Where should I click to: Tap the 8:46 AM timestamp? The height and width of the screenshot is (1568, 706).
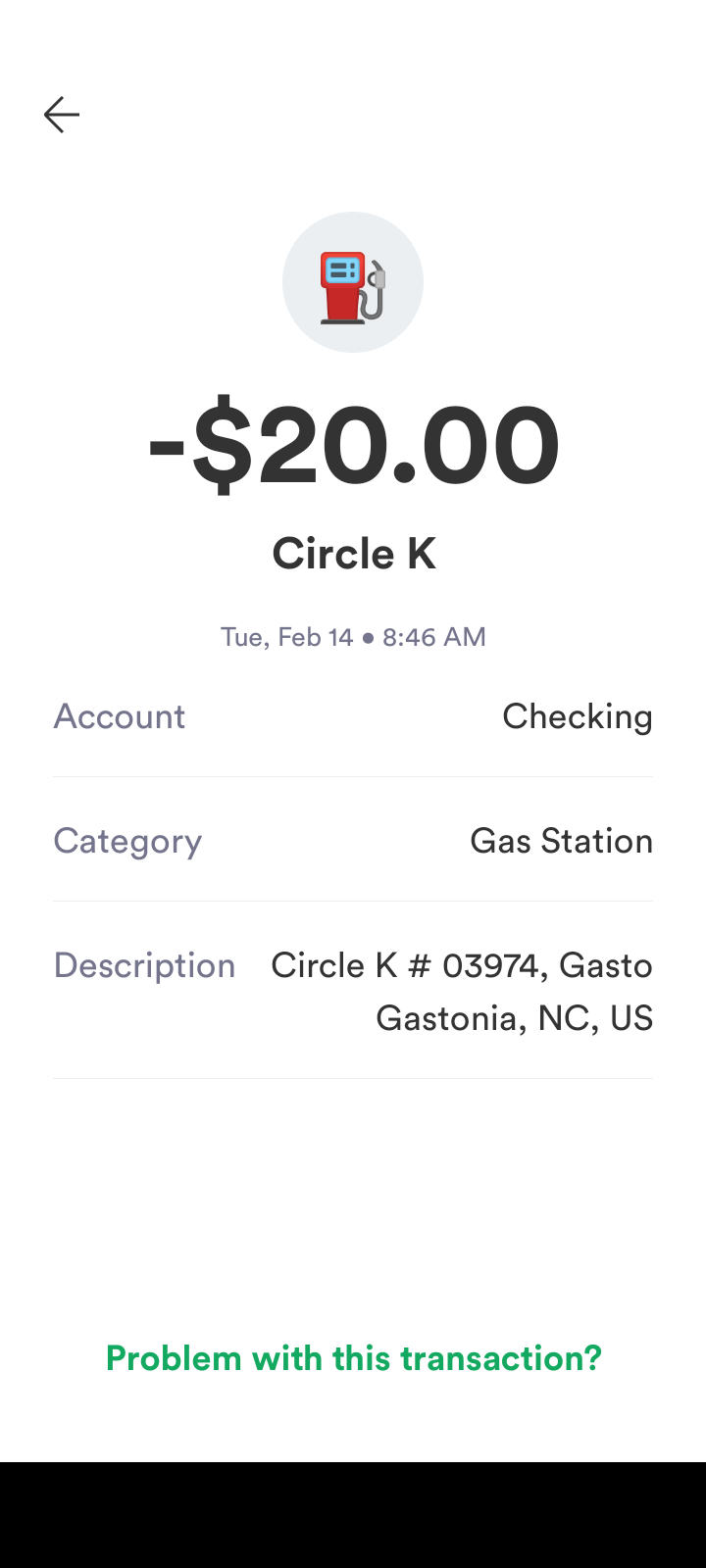point(434,637)
